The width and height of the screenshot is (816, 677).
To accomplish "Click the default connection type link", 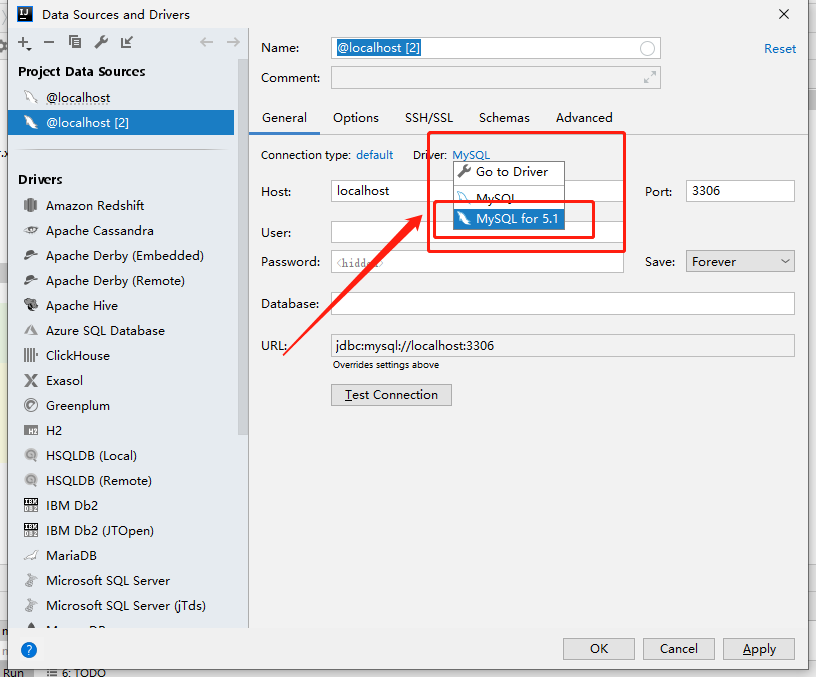I will coord(374,155).
